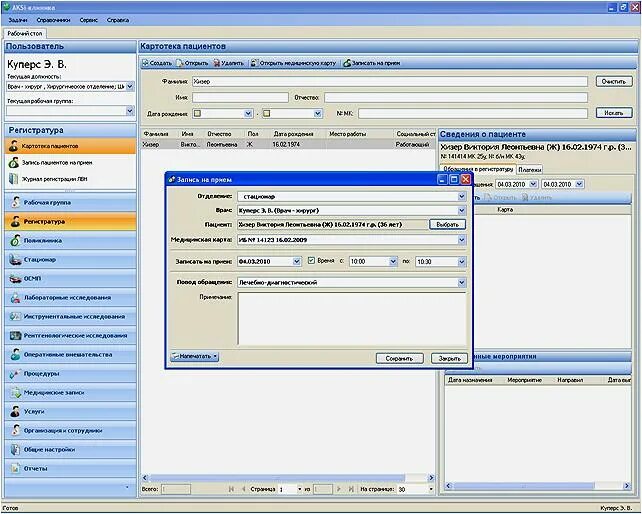Open Инструментальные исследования section

click(70, 316)
